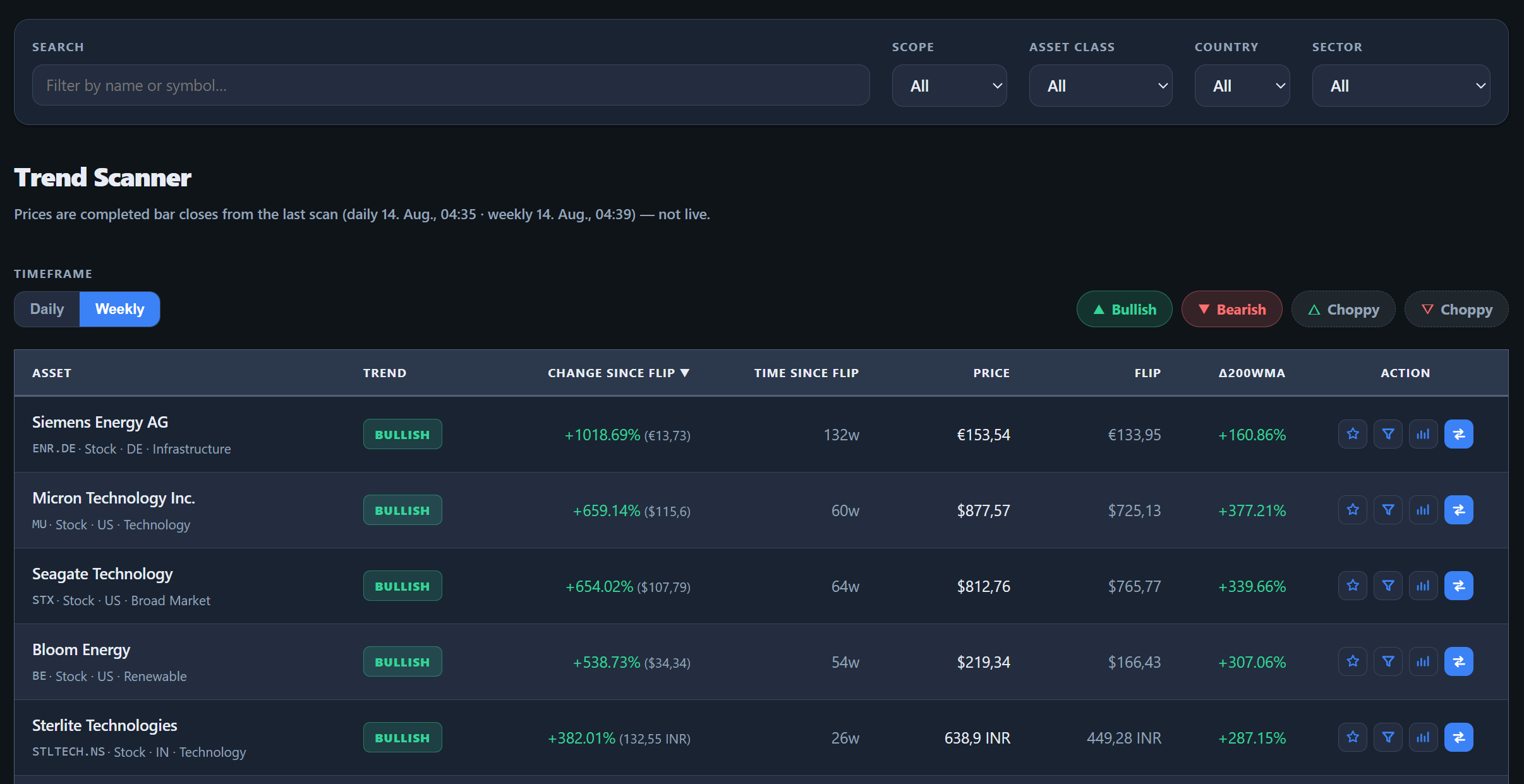Click the 638,9 INR price cell
This screenshot has height=784, width=1524.
(977, 738)
